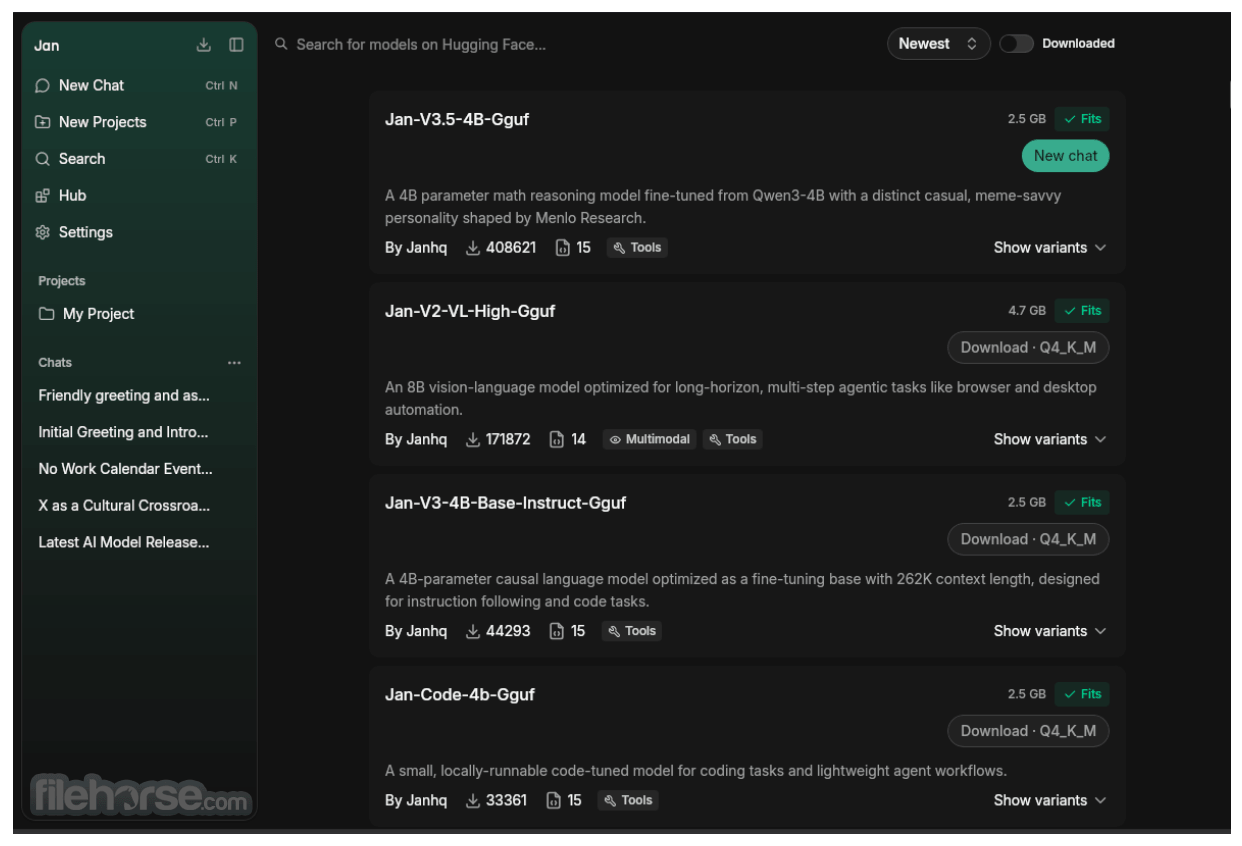Click the download icon in the Jan sidebar header

tap(204, 45)
